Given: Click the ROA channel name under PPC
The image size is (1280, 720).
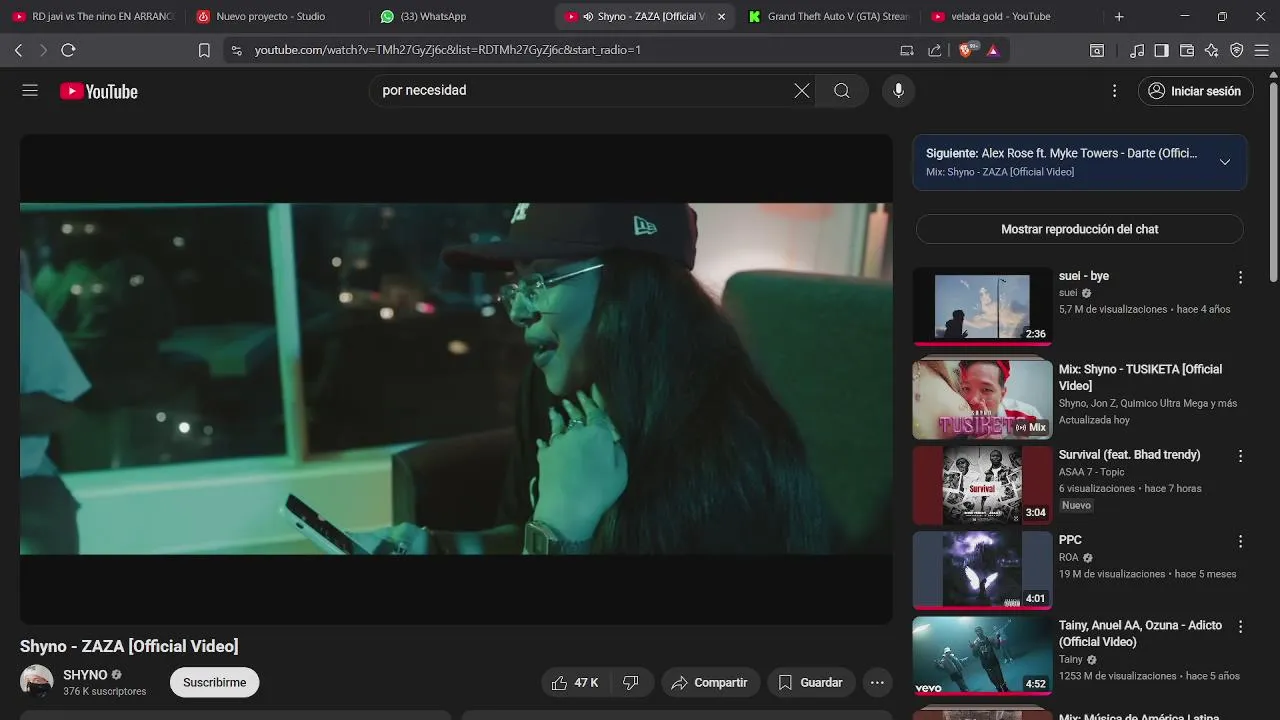Looking at the screenshot, I should coord(1069,557).
